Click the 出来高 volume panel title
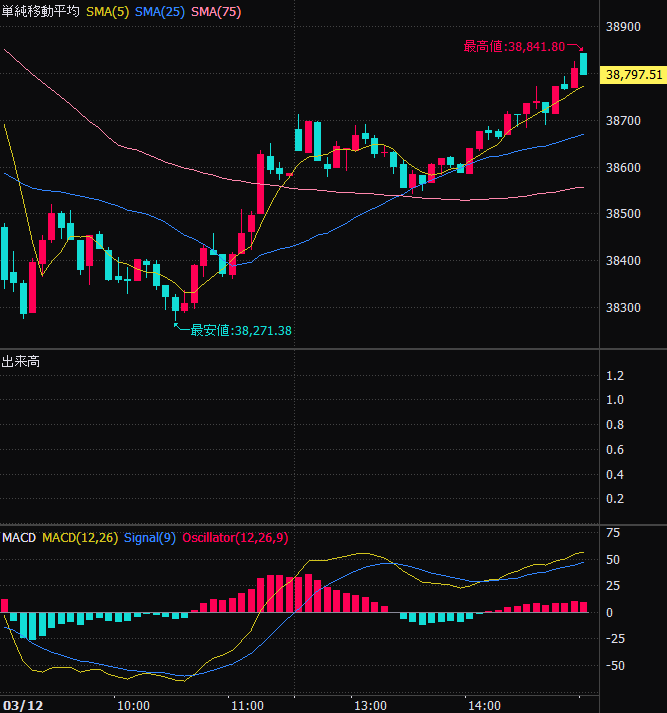This screenshot has height=713, width=667. 20,362
